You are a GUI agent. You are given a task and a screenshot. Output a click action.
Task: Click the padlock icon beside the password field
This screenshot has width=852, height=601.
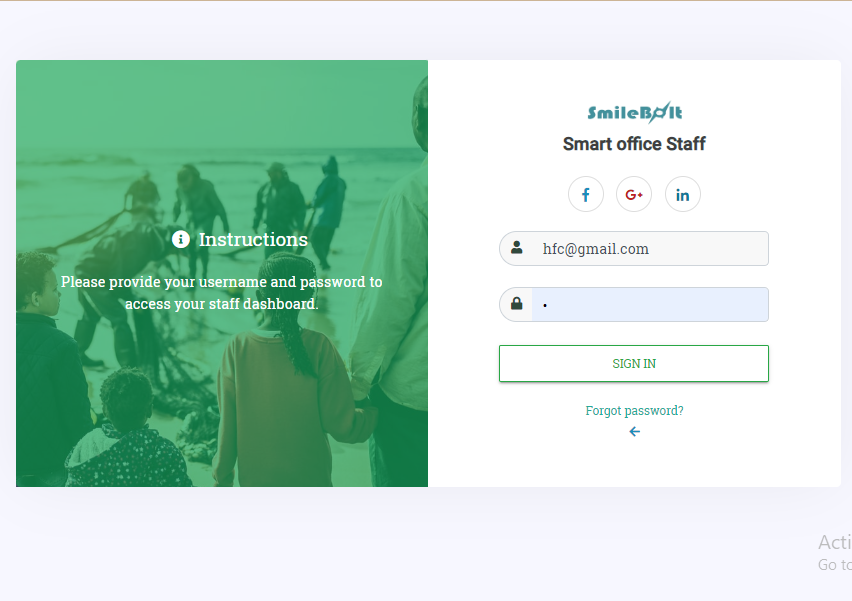click(x=517, y=303)
